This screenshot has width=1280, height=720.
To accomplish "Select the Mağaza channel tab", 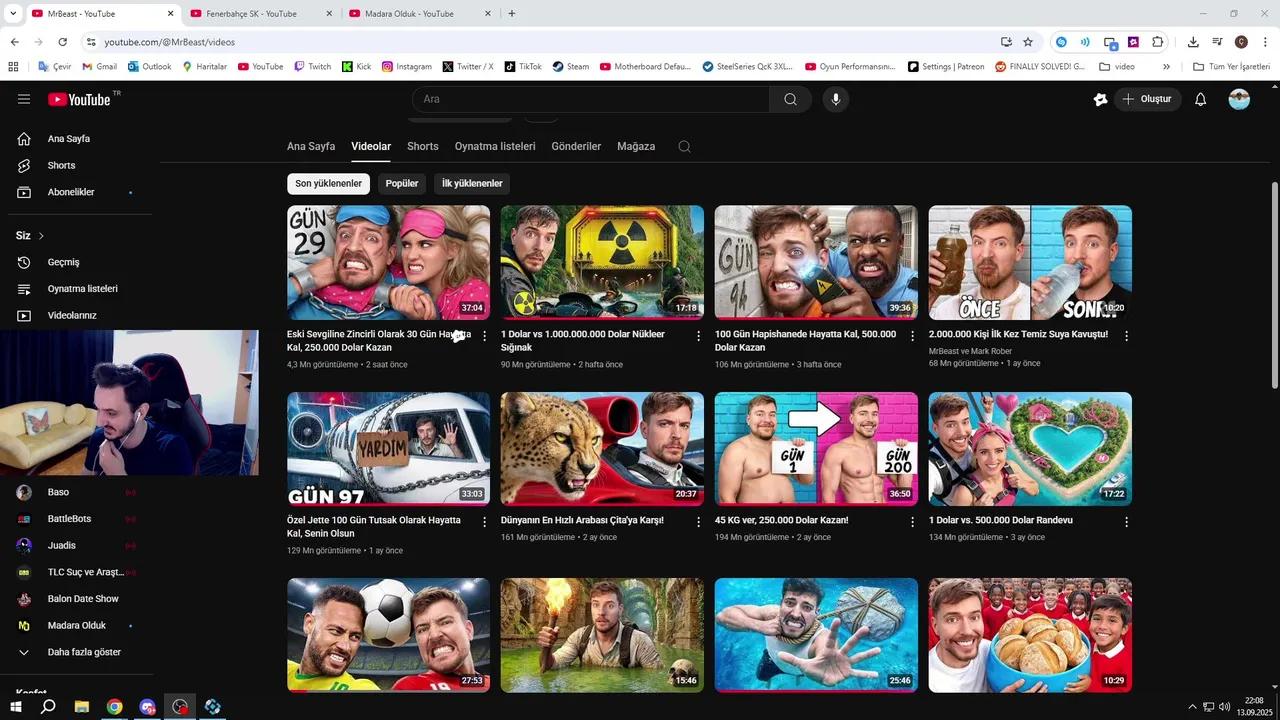I will [636, 146].
